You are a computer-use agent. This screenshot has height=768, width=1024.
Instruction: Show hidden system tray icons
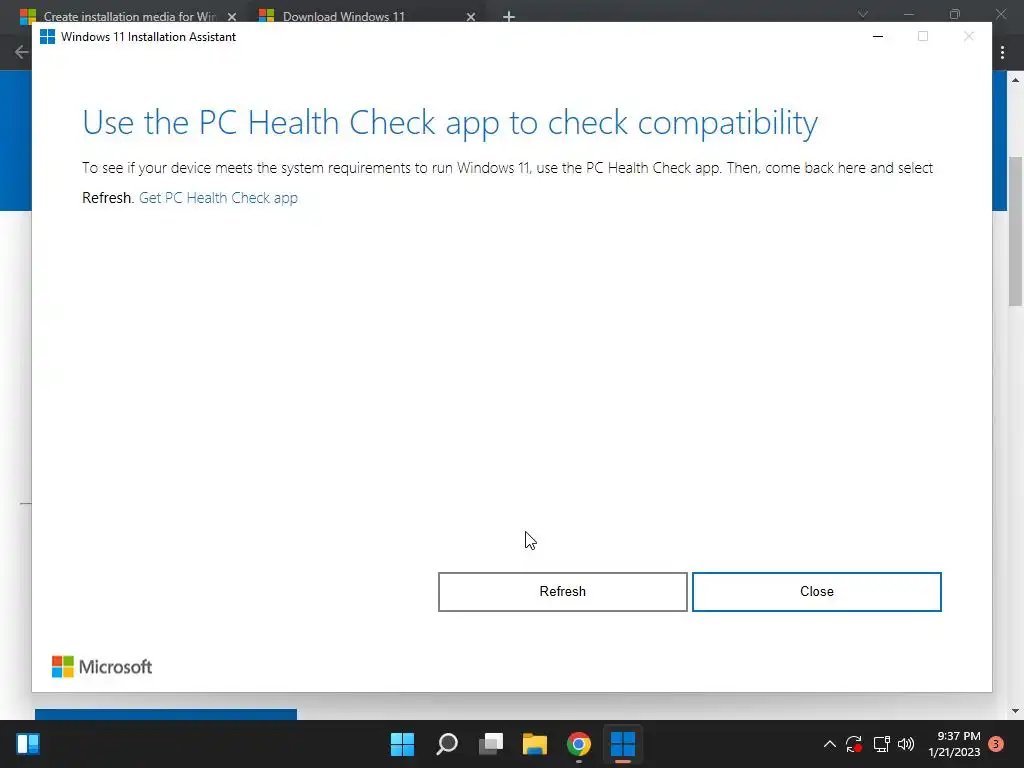pos(829,744)
